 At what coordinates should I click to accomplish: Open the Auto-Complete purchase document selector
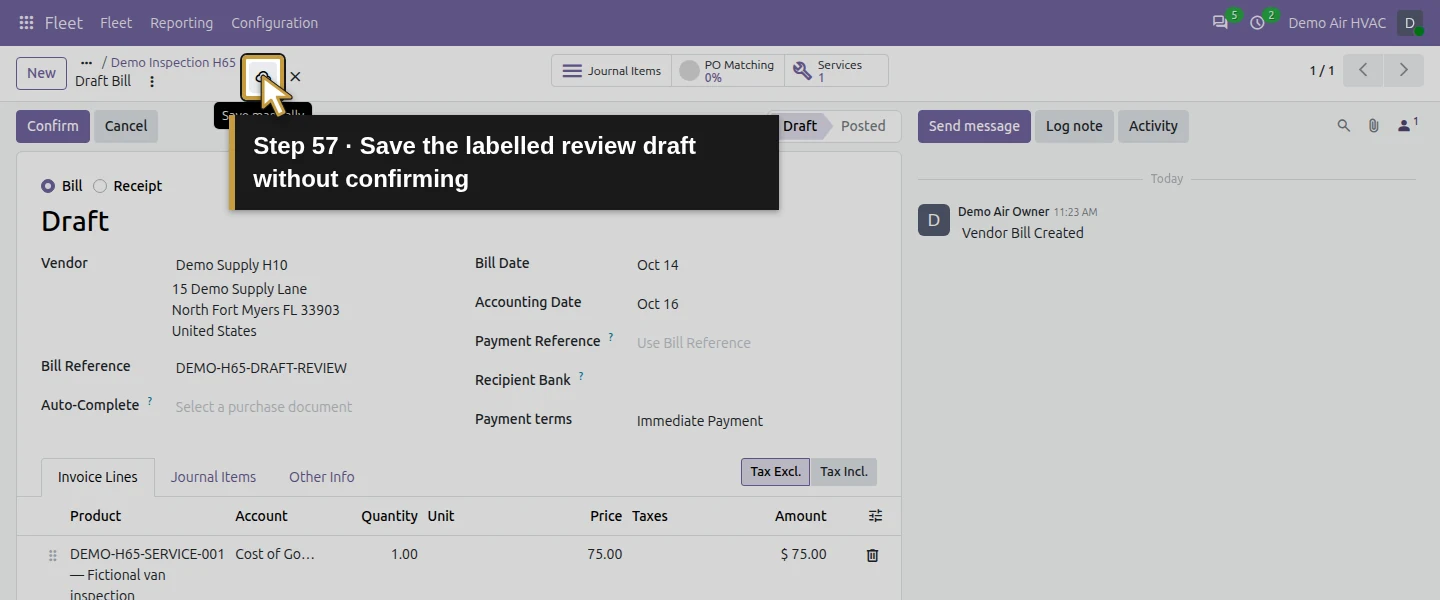click(308, 407)
